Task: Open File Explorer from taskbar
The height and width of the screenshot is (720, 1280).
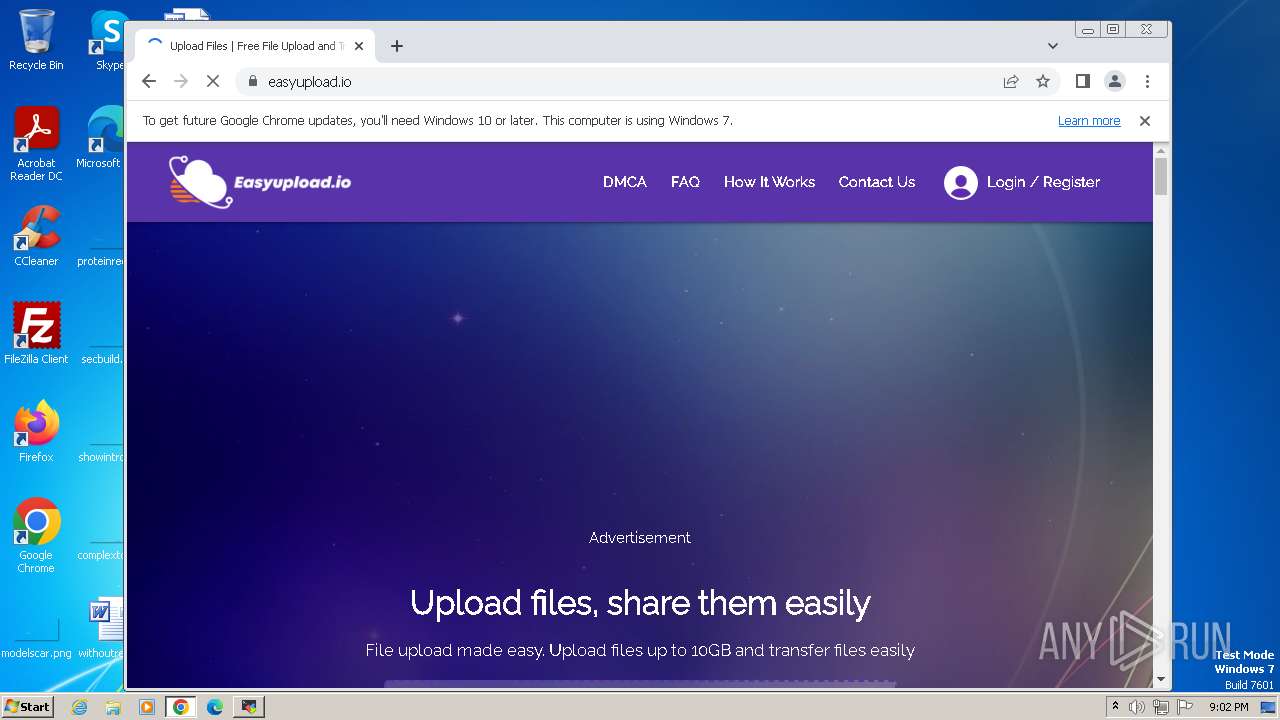Action: [x=113, y=707]
